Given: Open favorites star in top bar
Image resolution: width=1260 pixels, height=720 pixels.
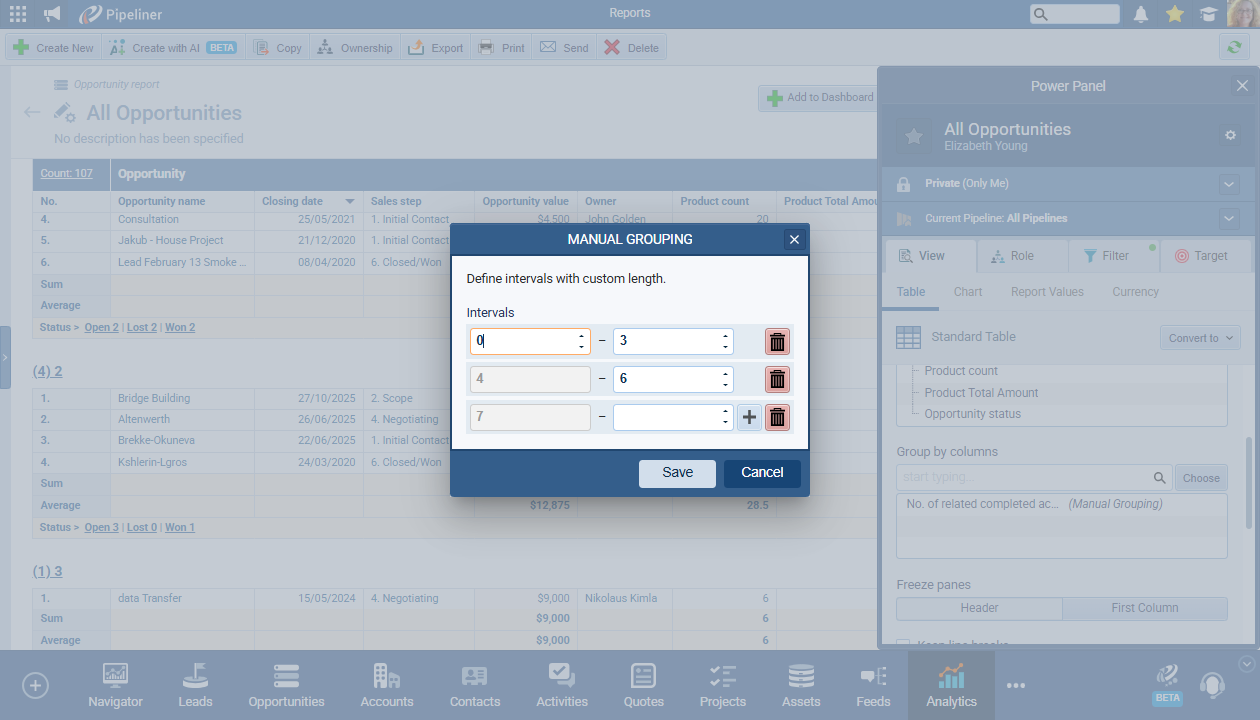Looking at the screenshot, I should [x=1175, y=14].
